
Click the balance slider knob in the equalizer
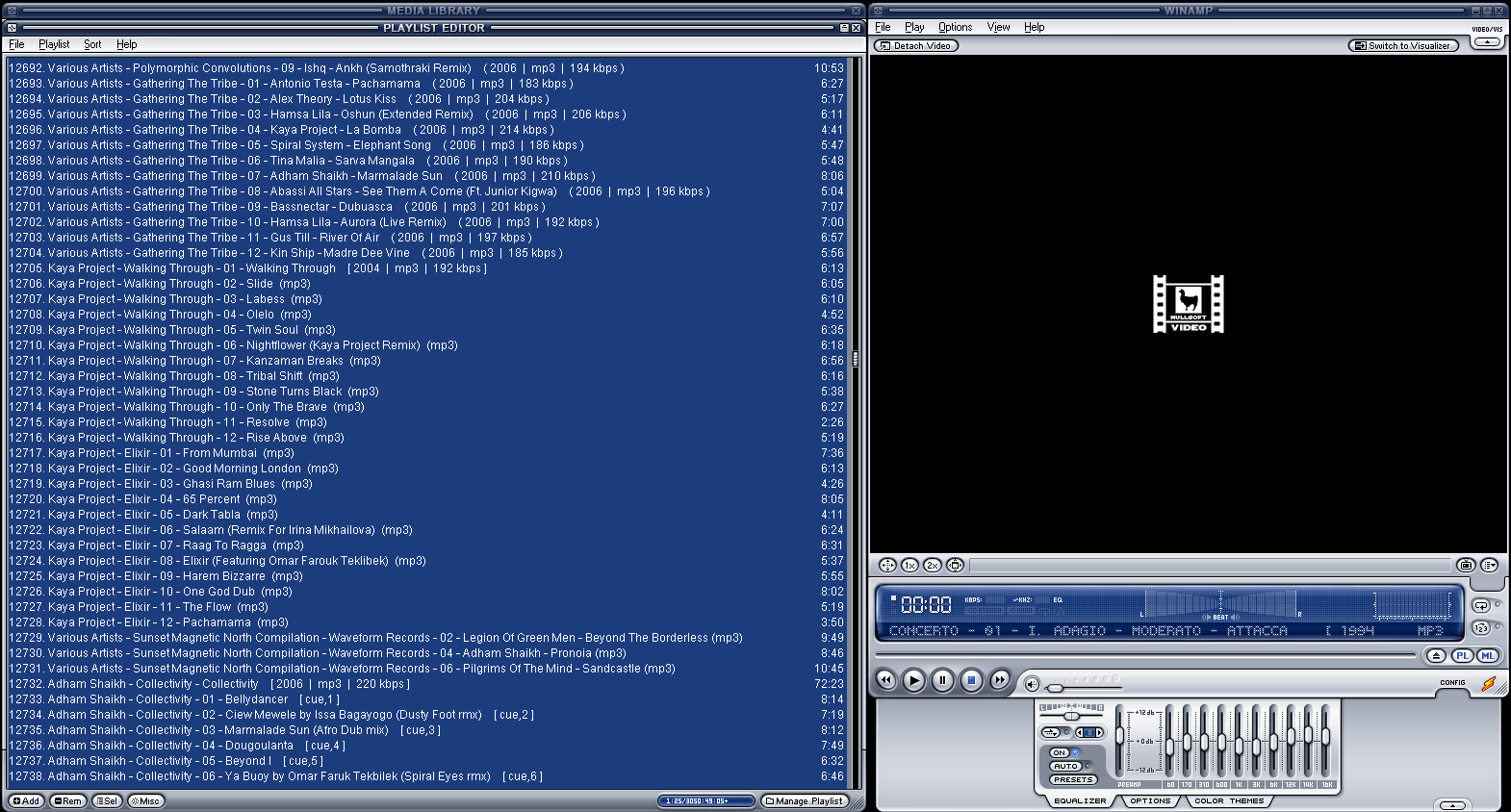[x=1071, y=717]
